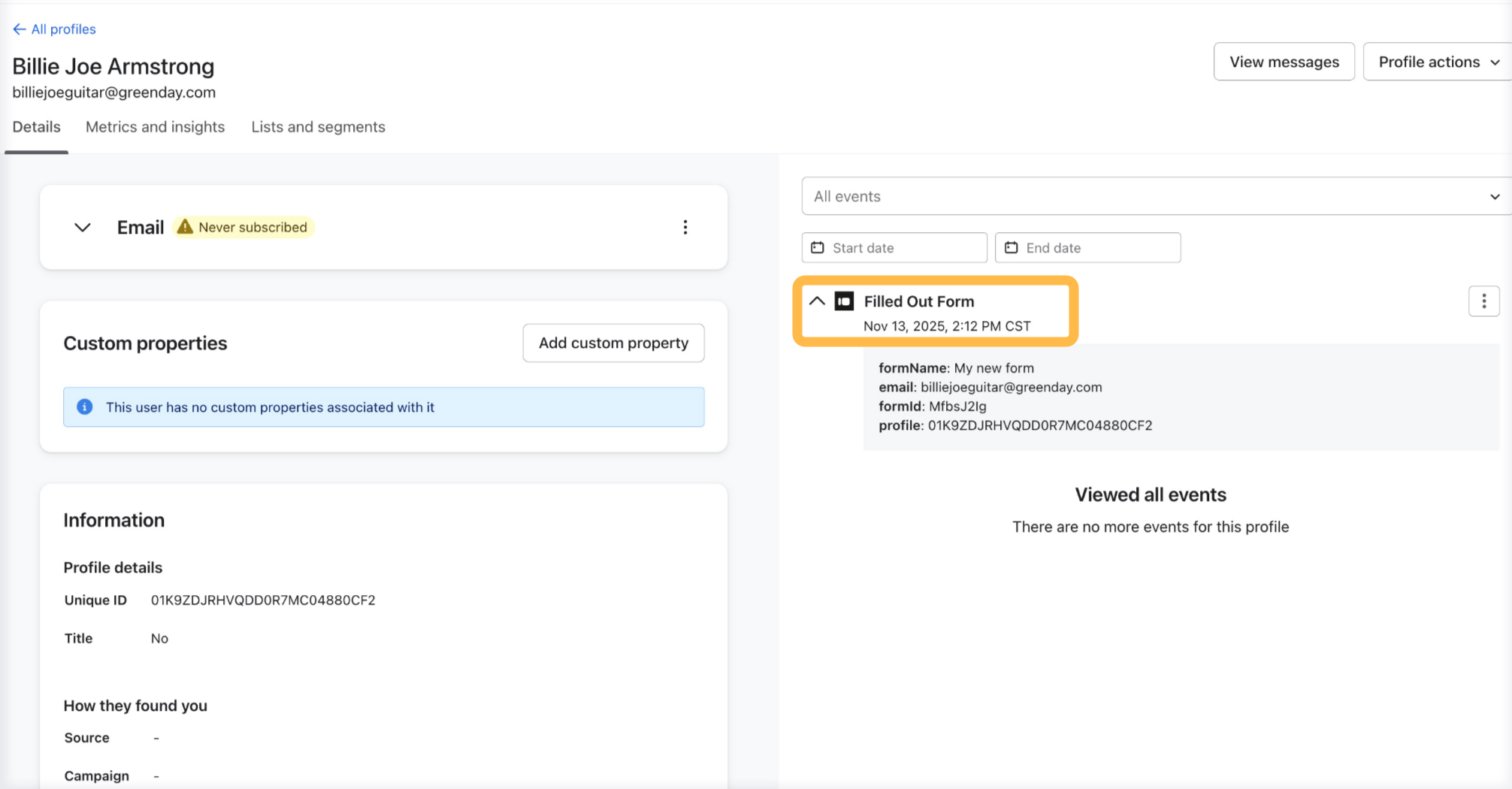Click the Start date calendar icon
Screen dimensions: 1512x789
(x=818, y=248)
